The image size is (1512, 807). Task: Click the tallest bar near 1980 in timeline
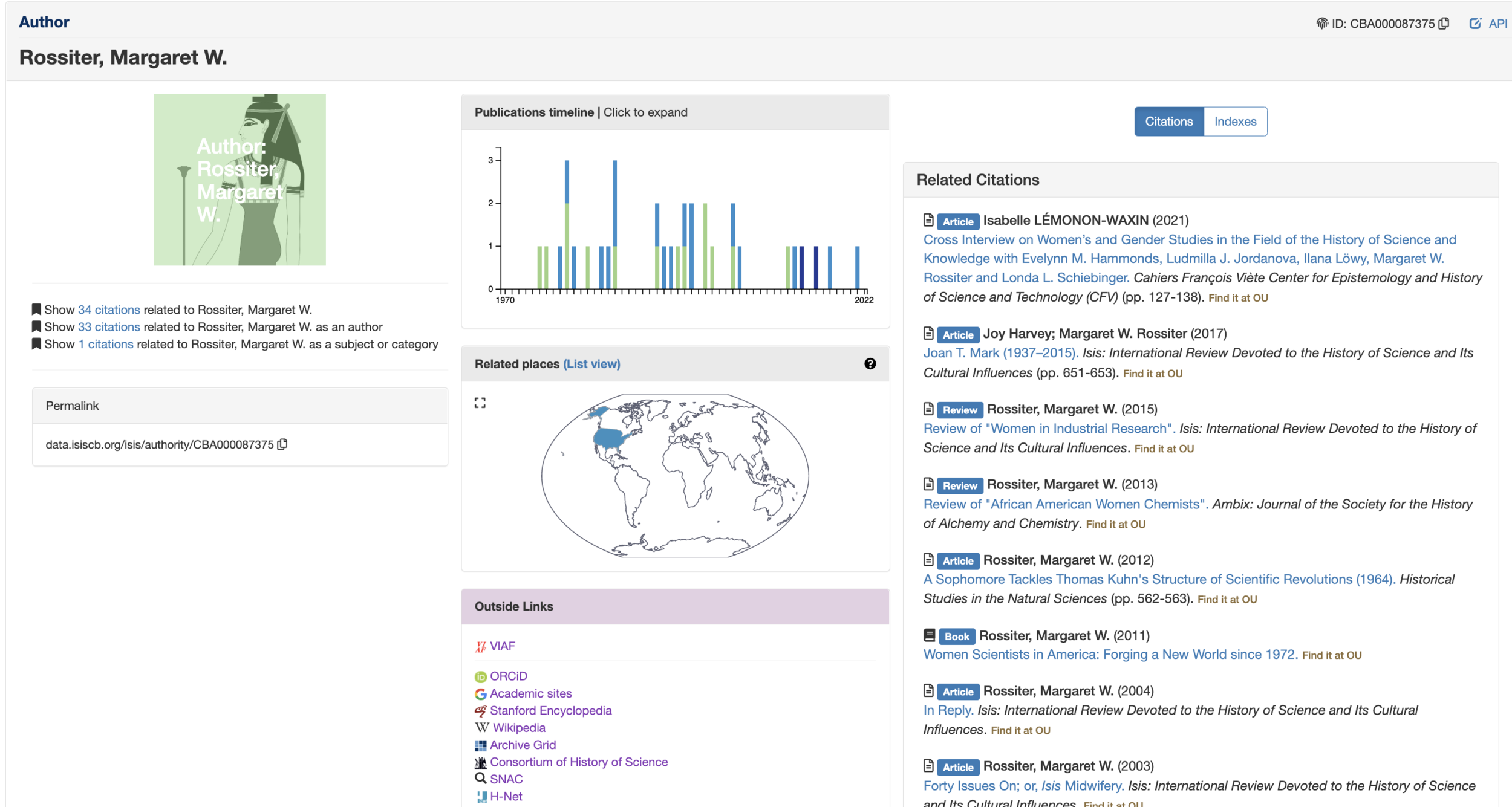click(567, 224)
